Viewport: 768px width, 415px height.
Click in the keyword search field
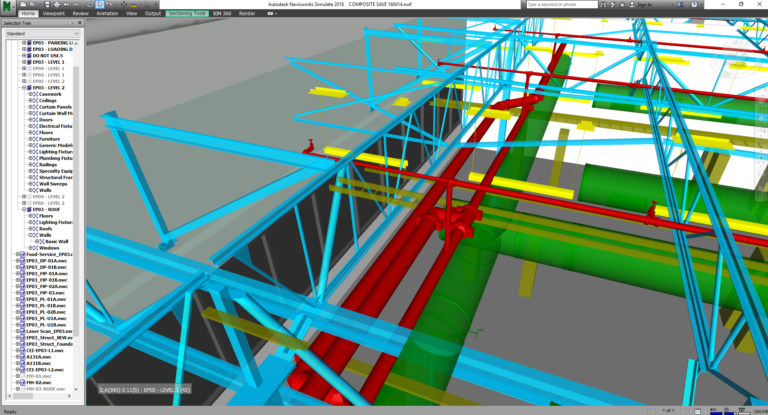[x=562, y=4]
